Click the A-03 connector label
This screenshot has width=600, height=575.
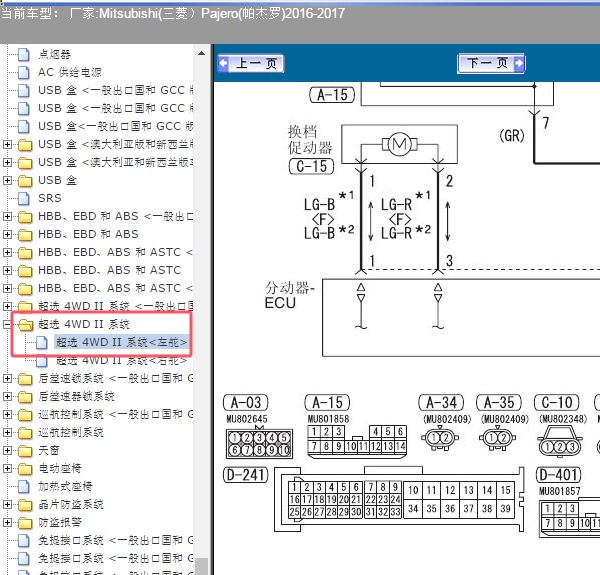coord(246,403)
